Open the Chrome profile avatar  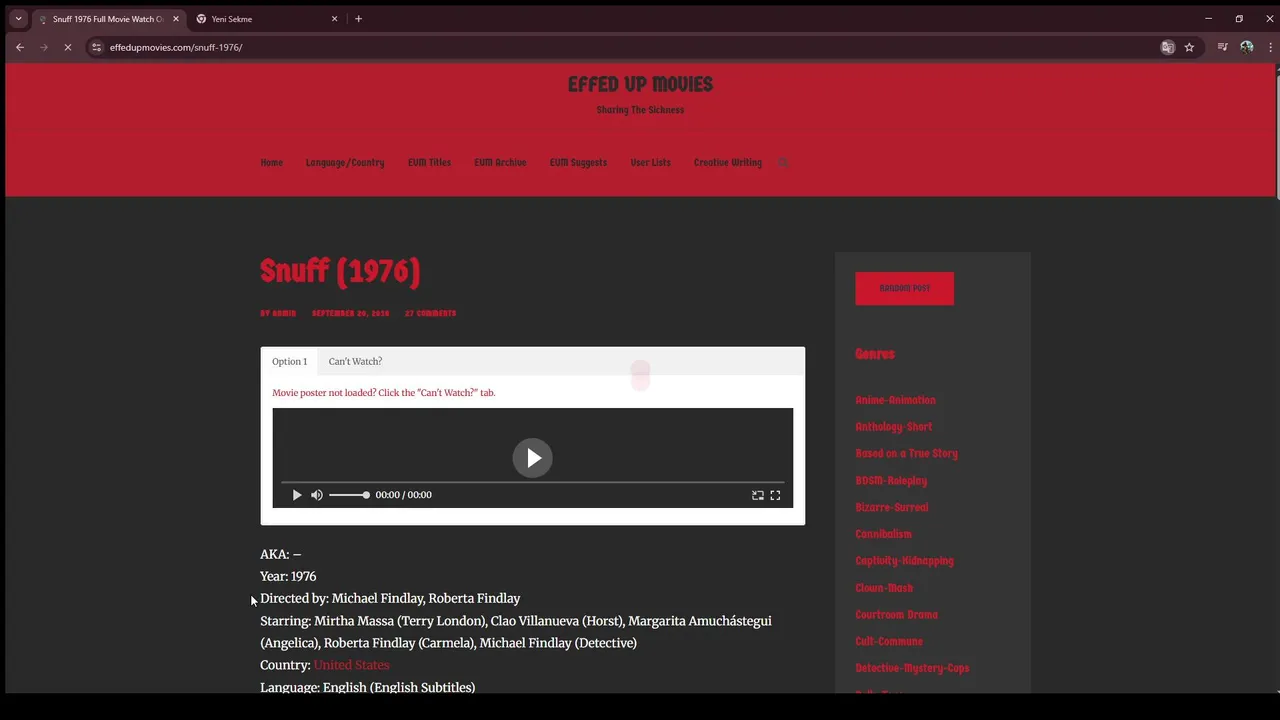(1246, 47)
